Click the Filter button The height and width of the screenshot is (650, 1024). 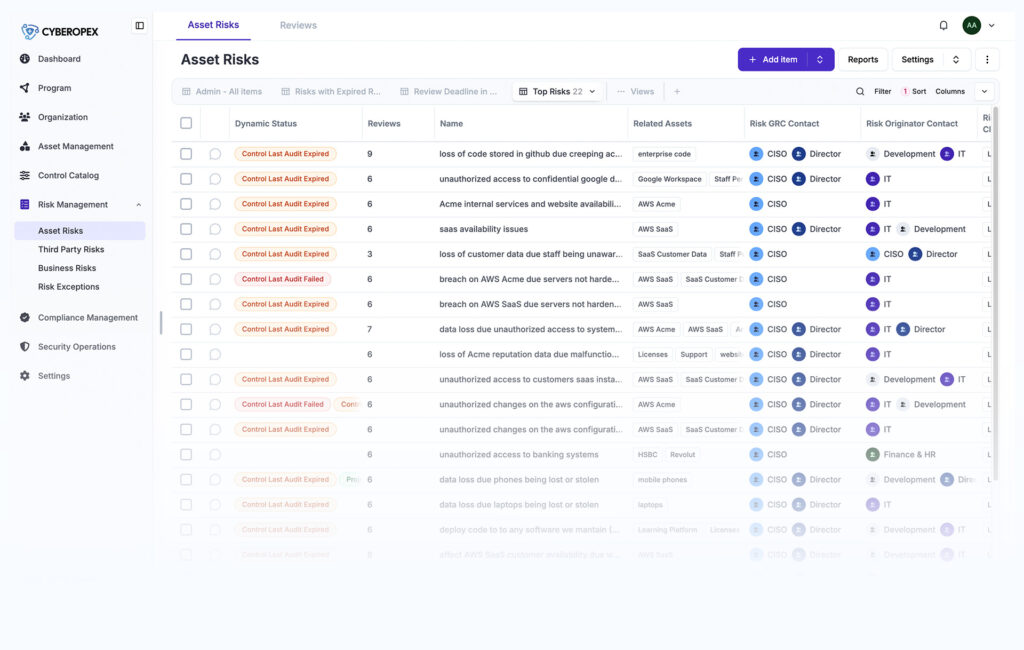tap(883, 91)
